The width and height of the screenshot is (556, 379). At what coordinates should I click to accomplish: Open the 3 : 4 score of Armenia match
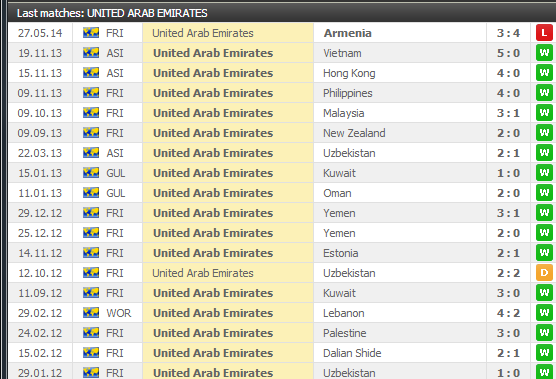tap(508, 33)
